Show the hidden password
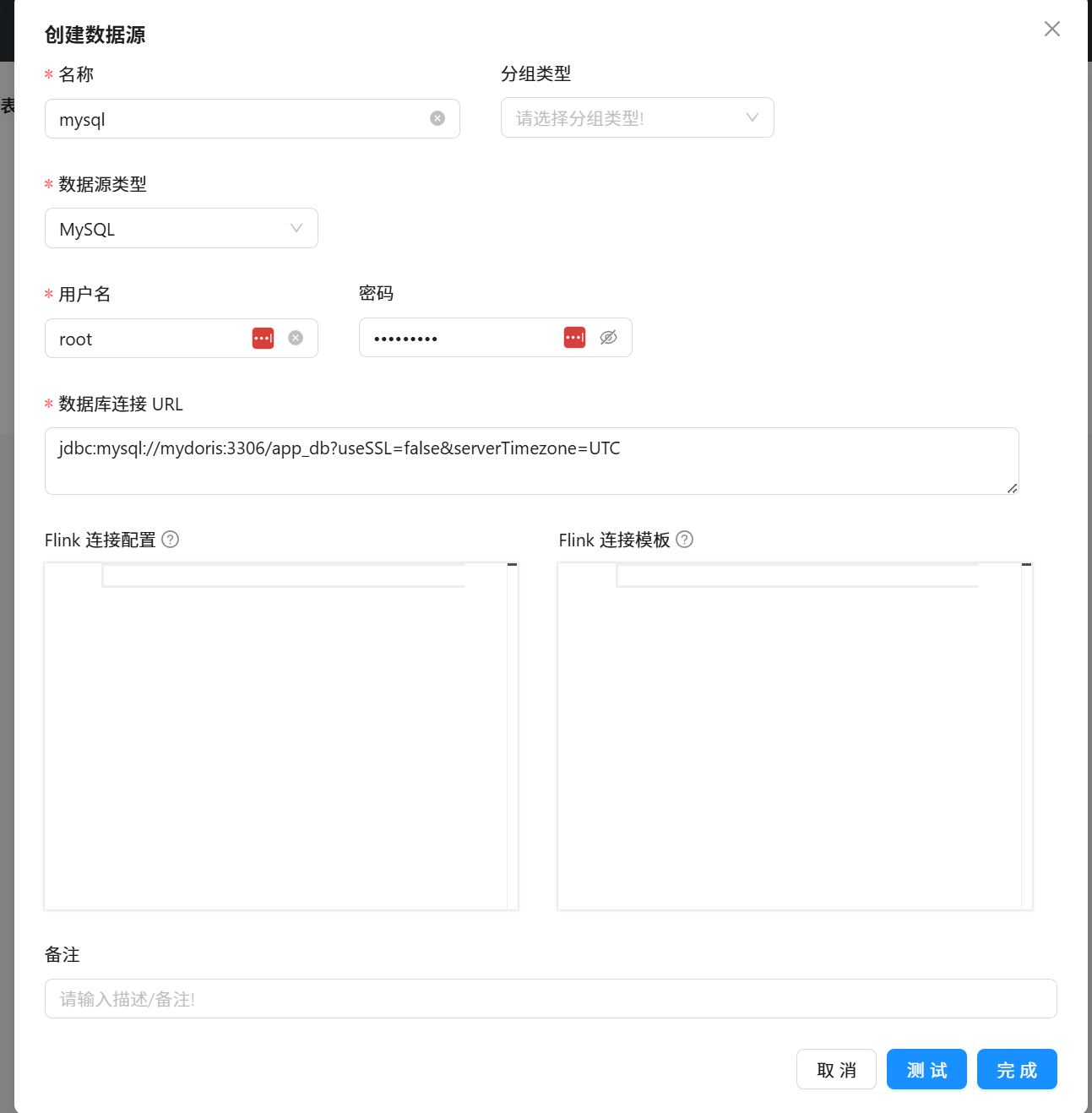 pos(608,337)
